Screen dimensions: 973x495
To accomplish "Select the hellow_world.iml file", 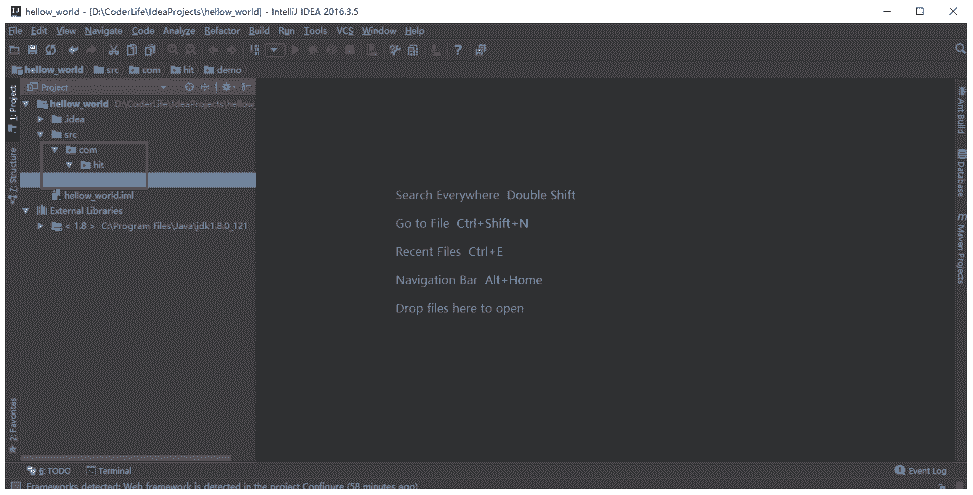I will (98, 196).
